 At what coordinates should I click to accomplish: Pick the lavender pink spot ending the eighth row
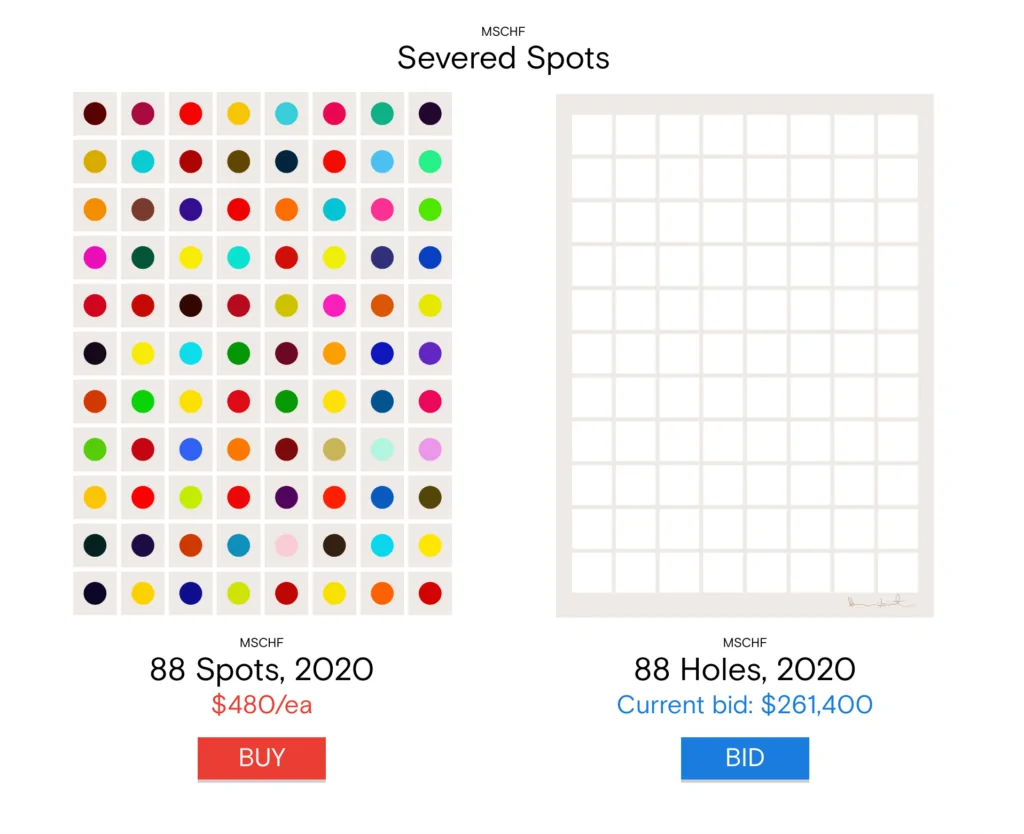[430, 449]
